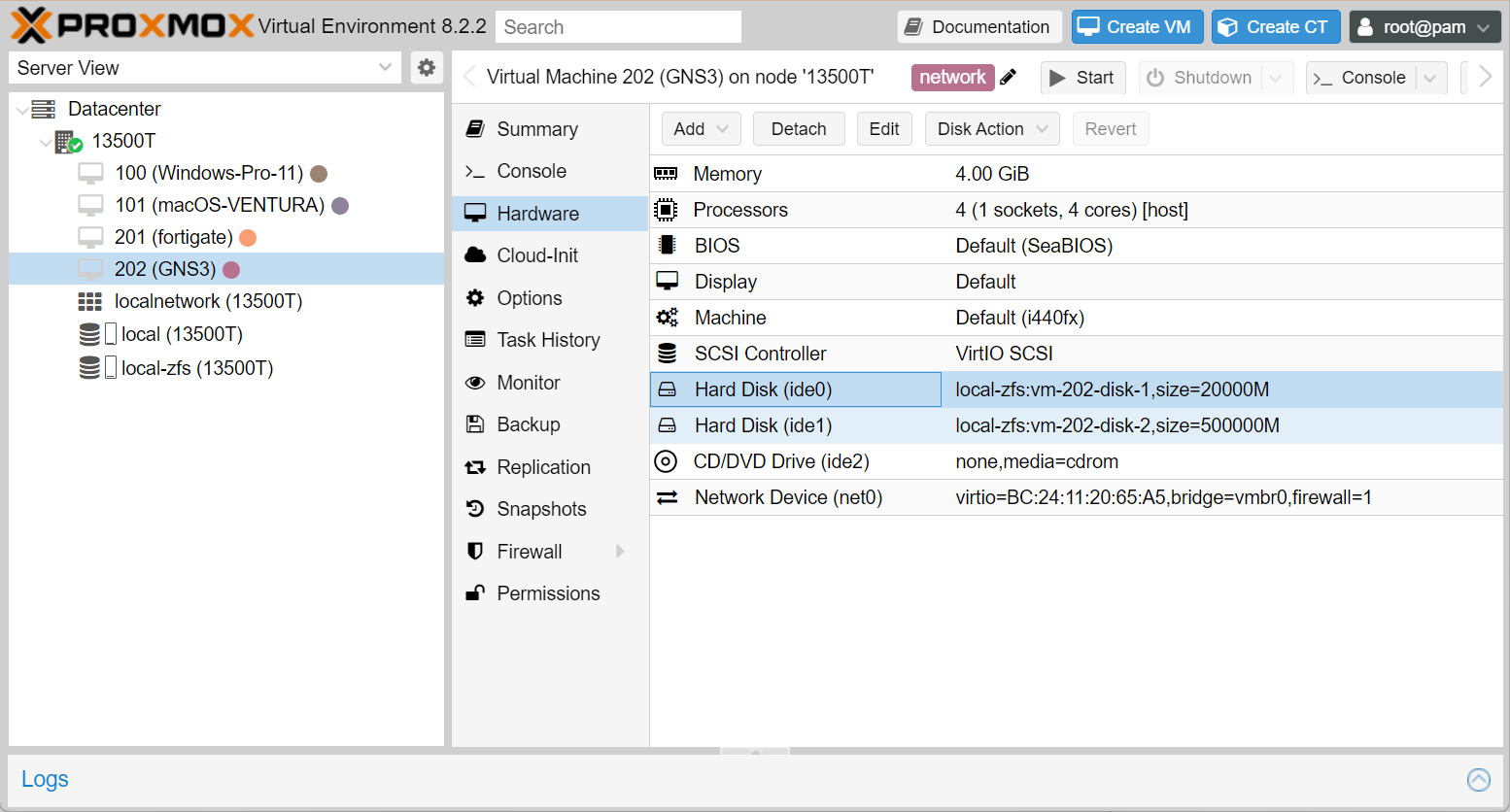The image size is (1510, 812).
Task: Select VM 101 (macOS-VENTURA) in the tree
Action: tap(220, 205)
